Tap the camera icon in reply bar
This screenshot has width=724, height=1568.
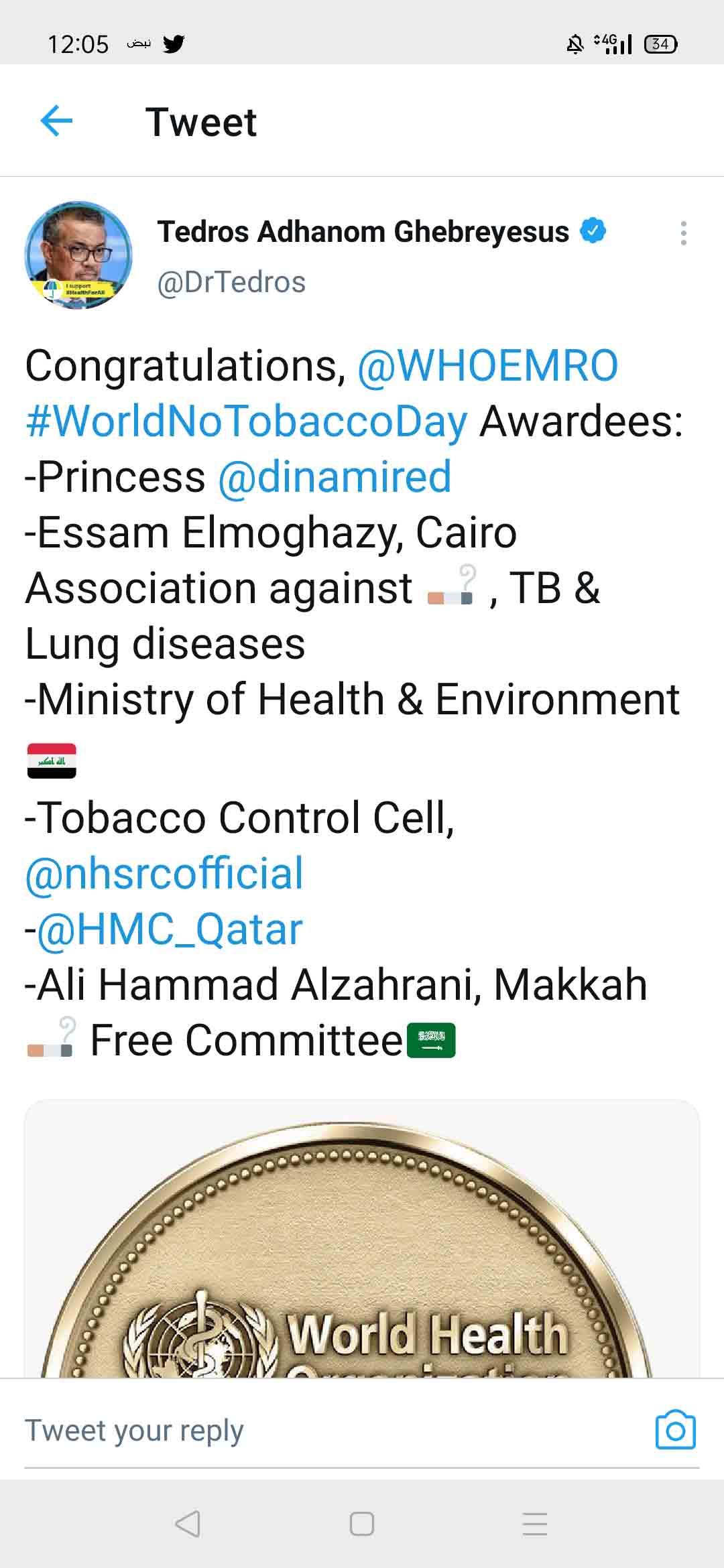(675, 1430)
